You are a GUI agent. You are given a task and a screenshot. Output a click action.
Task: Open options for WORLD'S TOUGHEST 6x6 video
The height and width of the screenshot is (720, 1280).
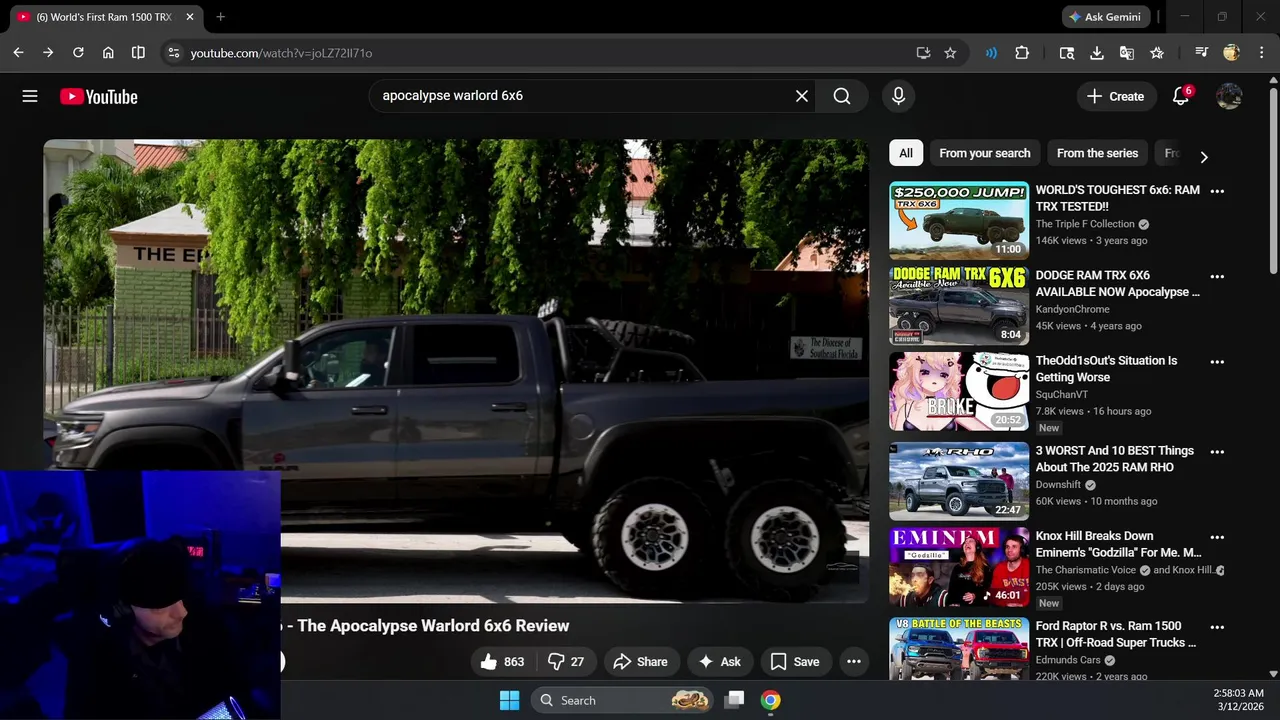pos(1217,191)
